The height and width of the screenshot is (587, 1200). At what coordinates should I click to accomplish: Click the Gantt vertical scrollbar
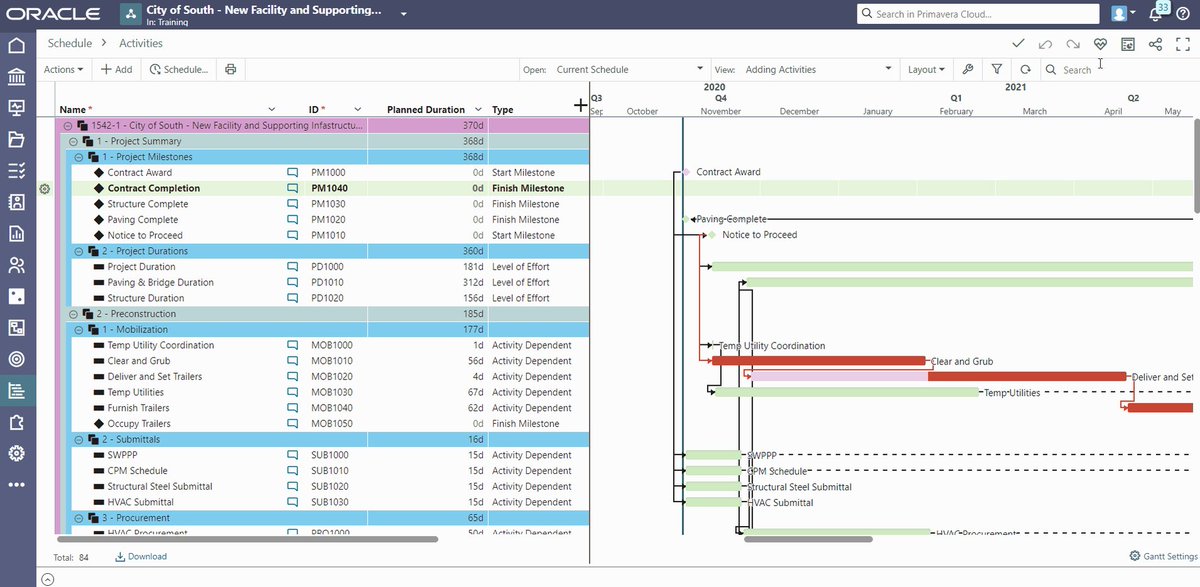point(1196,168)
